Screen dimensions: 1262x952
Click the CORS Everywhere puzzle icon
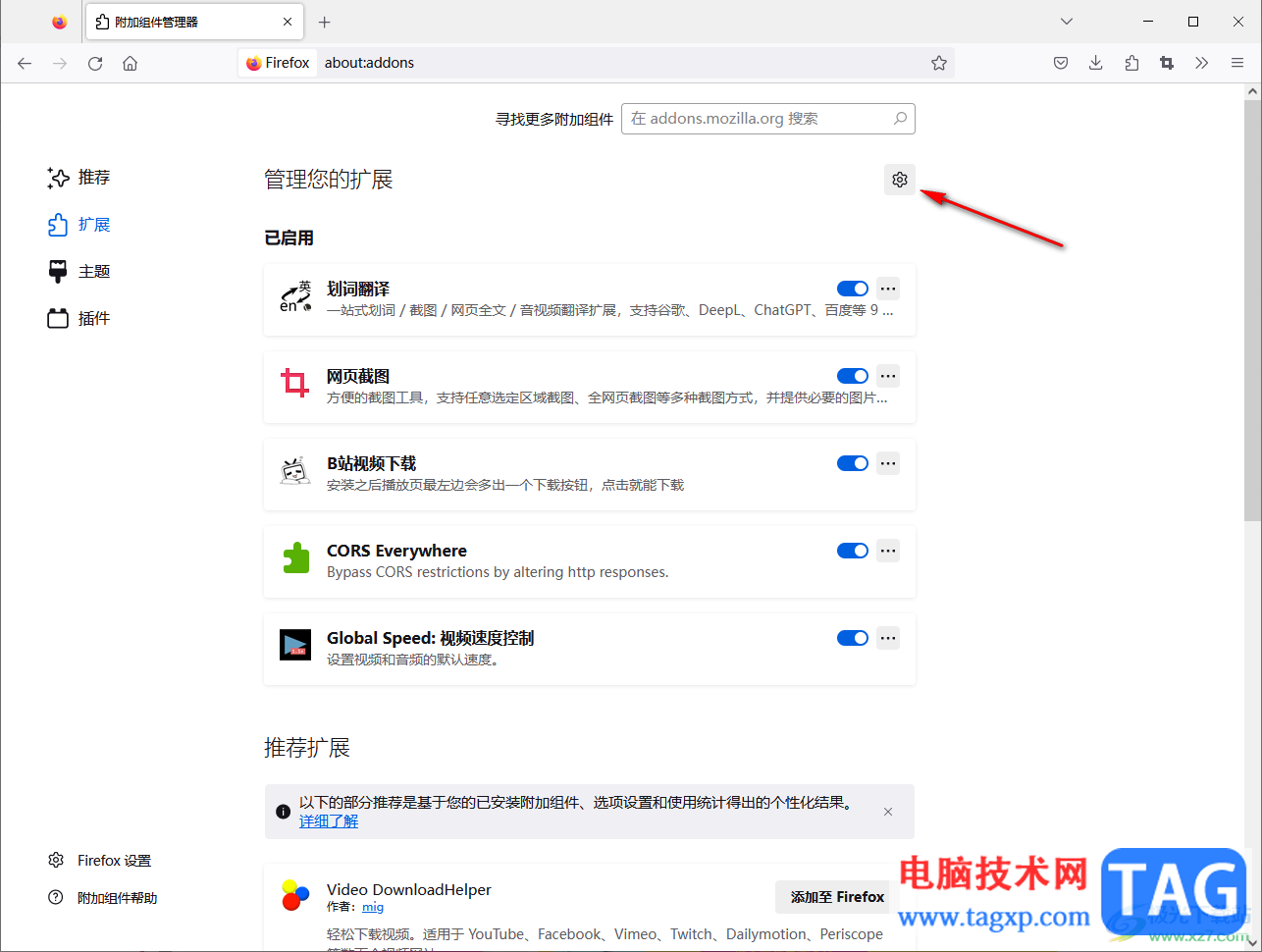pos(295,558)
